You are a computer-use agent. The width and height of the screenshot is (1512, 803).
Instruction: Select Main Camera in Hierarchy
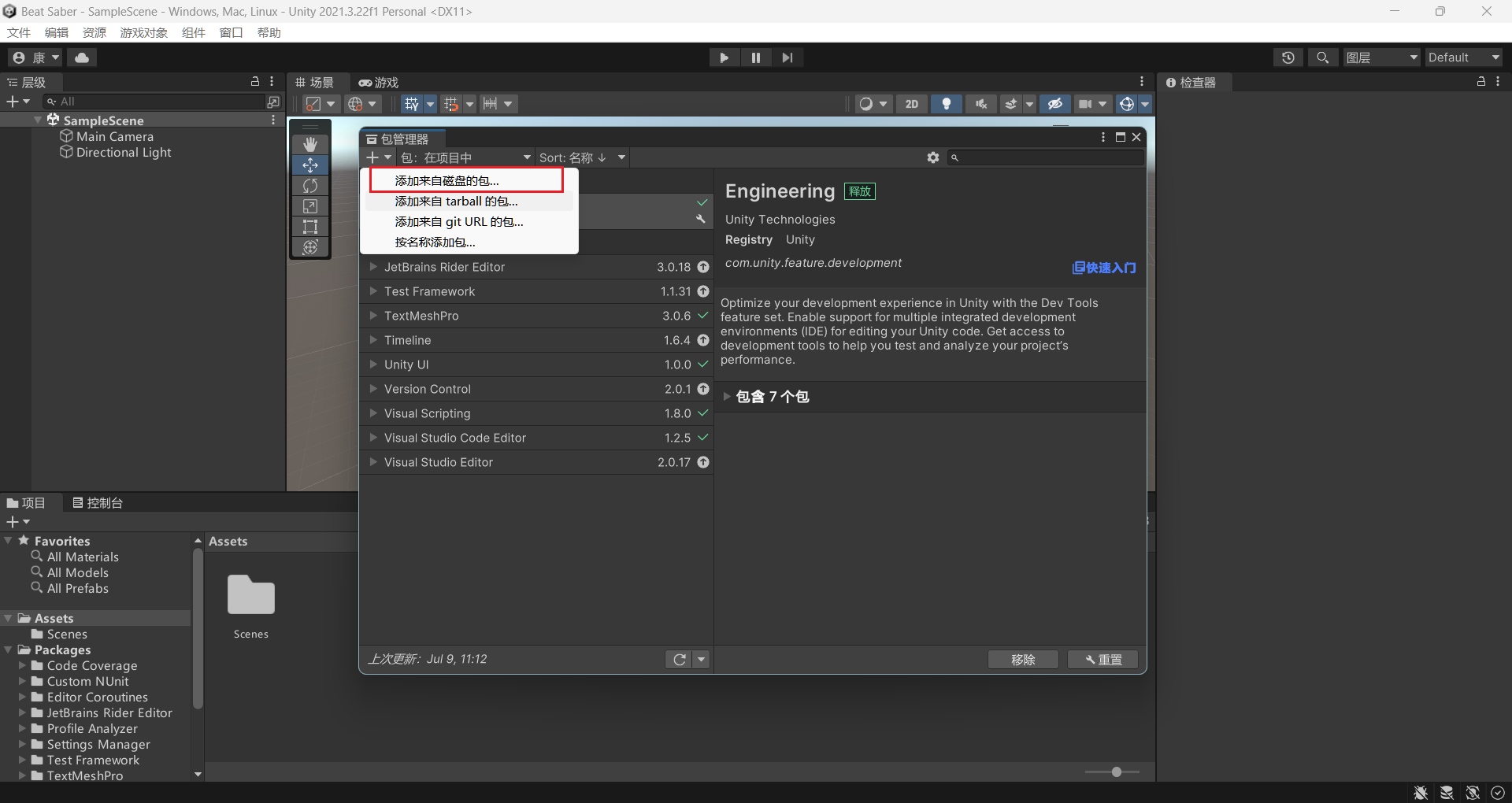pos(115,136)
